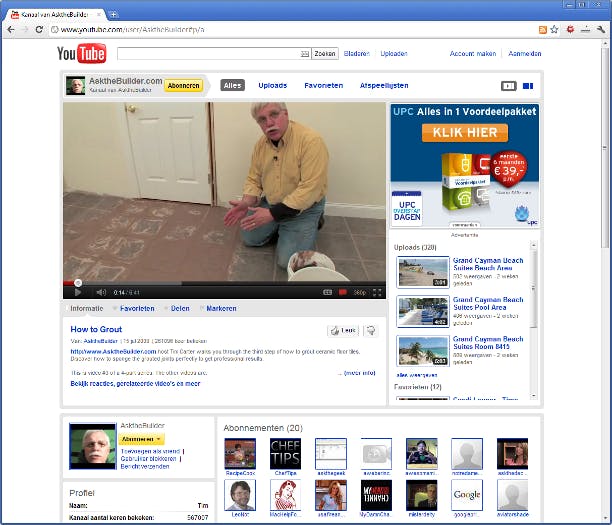The image size is (612, 525).
Task: Click the browser back arrow
Action: [11, 30]
